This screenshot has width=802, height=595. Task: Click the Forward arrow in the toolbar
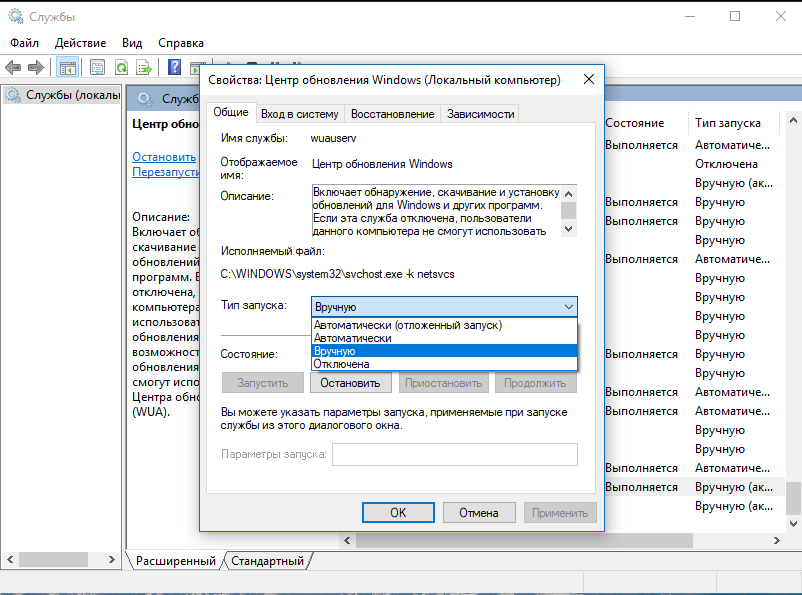[36, 67]
